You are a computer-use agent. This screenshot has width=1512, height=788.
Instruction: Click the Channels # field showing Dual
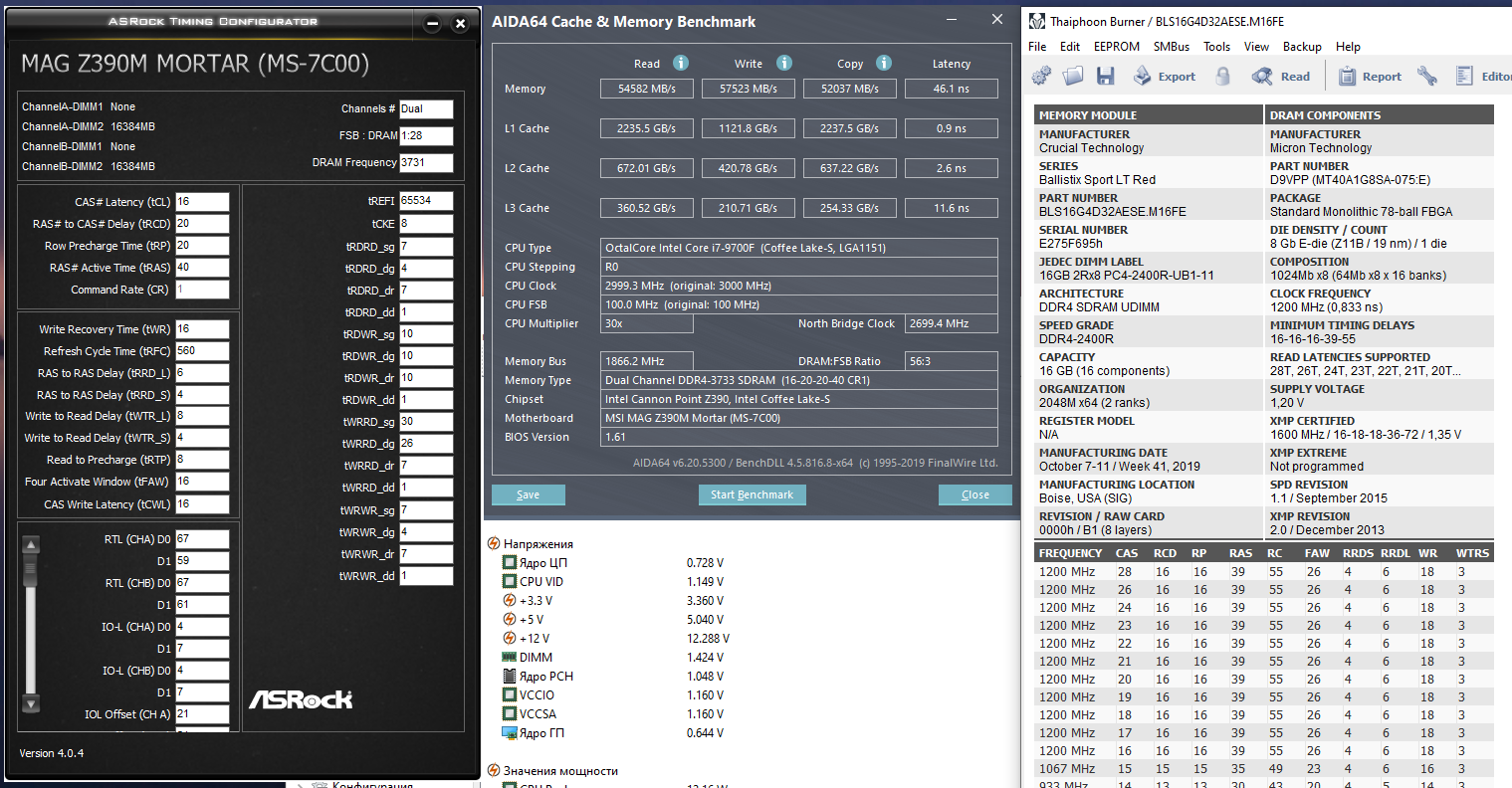pyautogui.click(x=426, y=109)
